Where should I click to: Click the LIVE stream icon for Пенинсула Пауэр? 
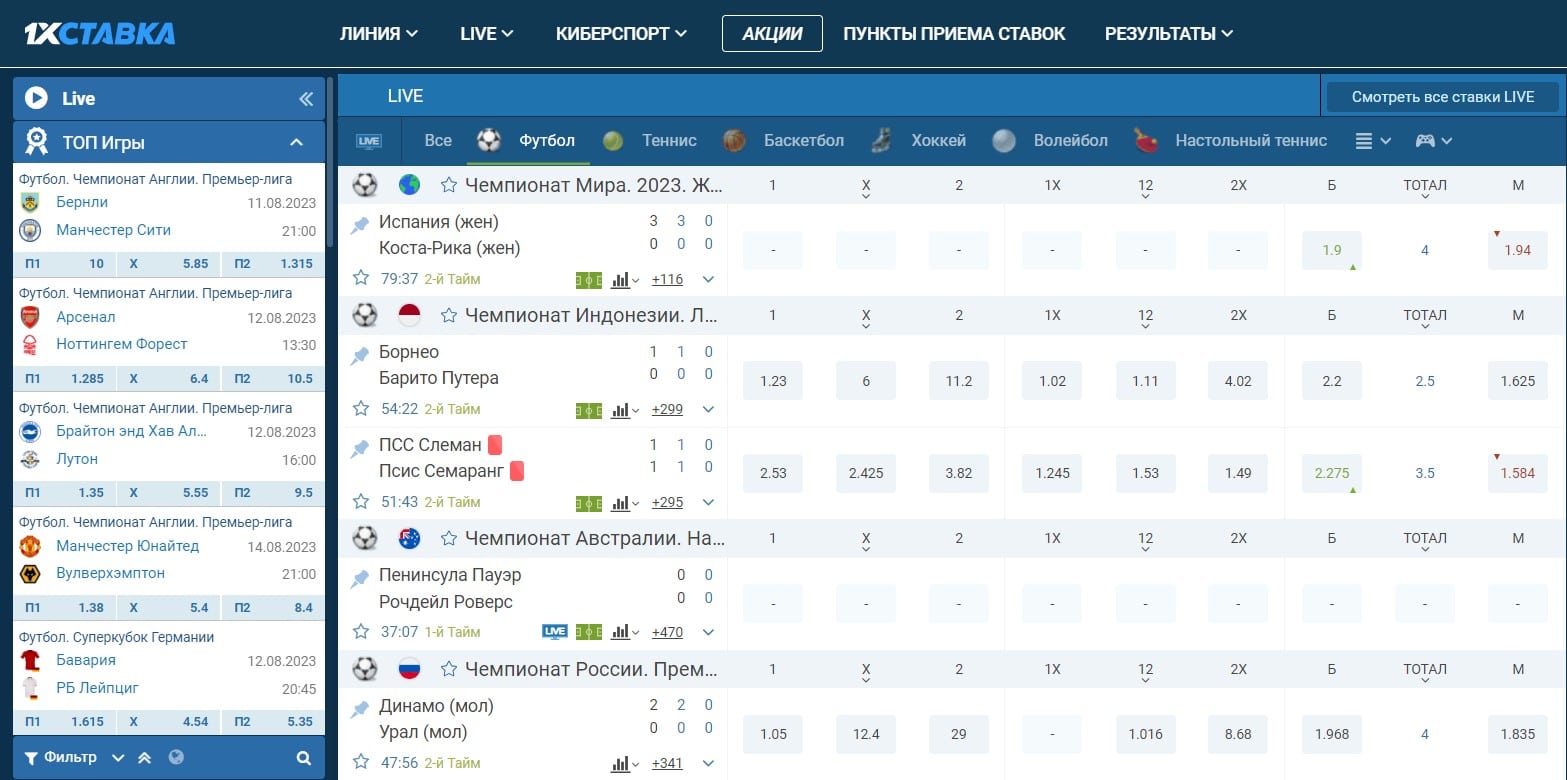pos(554,632)
